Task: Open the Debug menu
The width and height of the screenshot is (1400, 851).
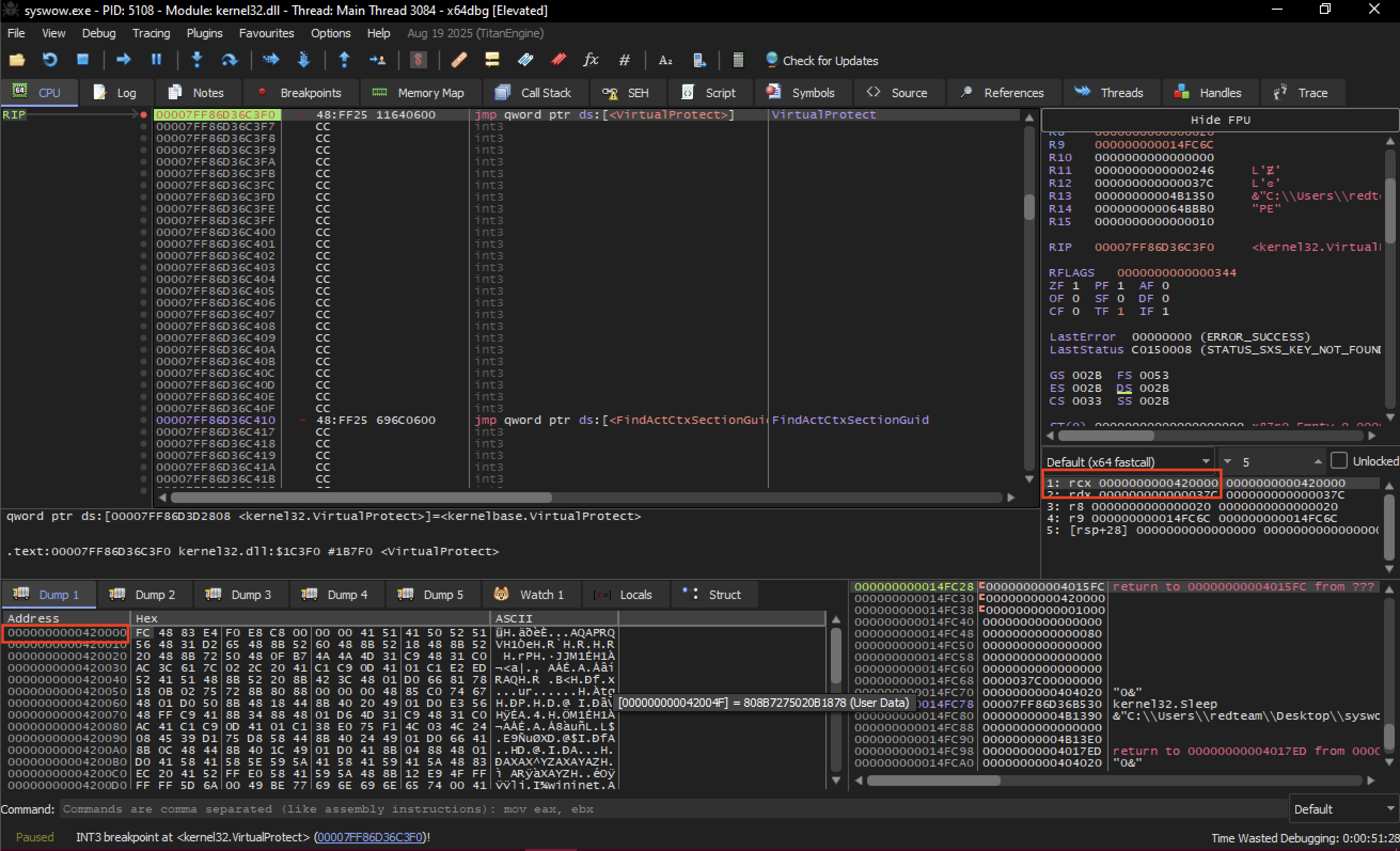Action: point(98,33)
